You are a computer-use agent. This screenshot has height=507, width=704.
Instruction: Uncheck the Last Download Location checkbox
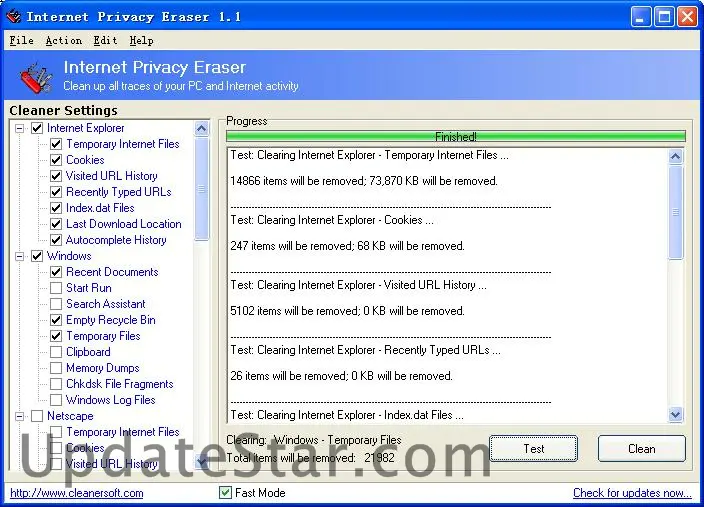56,224
